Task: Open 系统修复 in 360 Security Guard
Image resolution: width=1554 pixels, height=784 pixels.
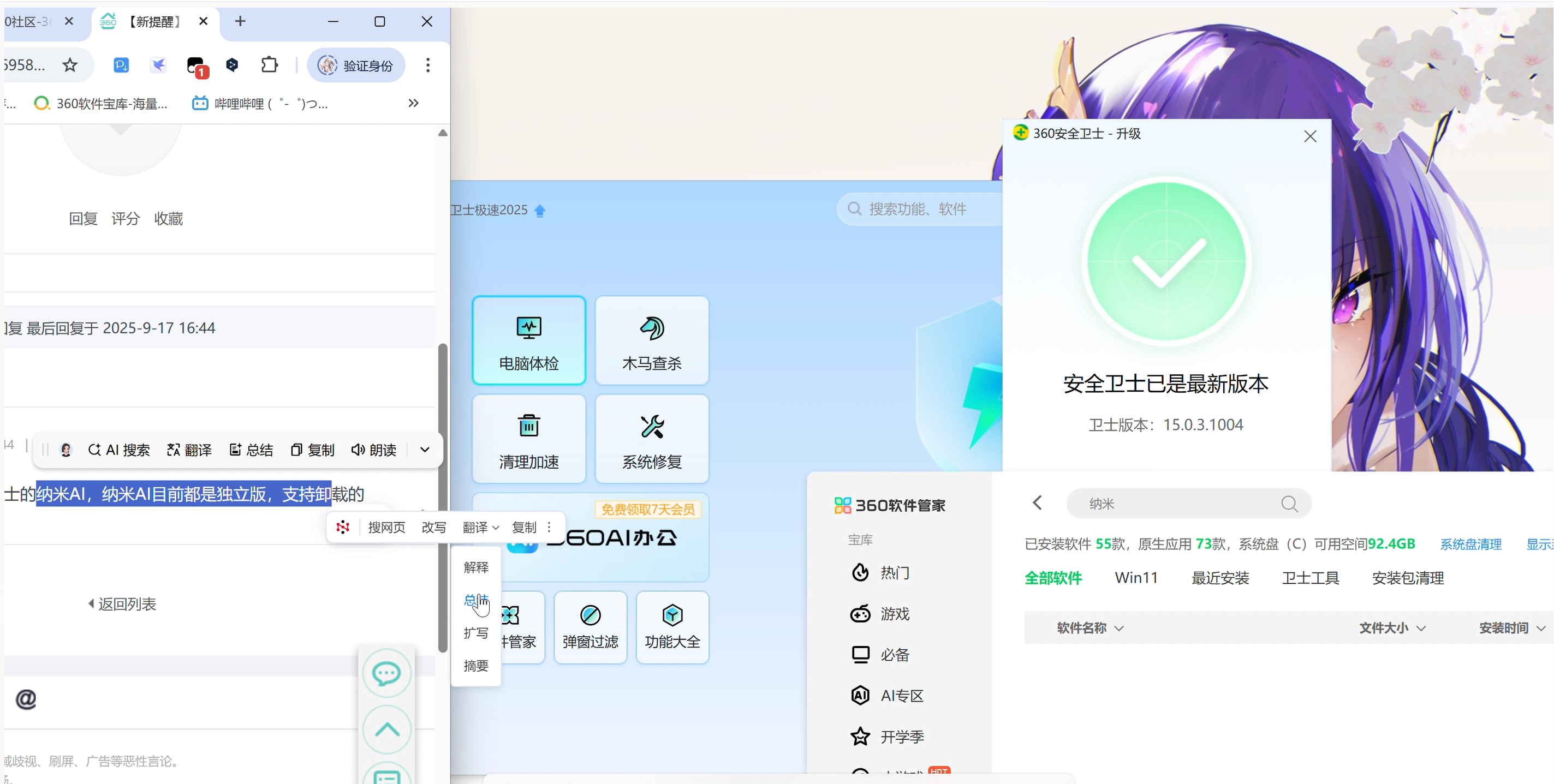Action: [652, 439]
